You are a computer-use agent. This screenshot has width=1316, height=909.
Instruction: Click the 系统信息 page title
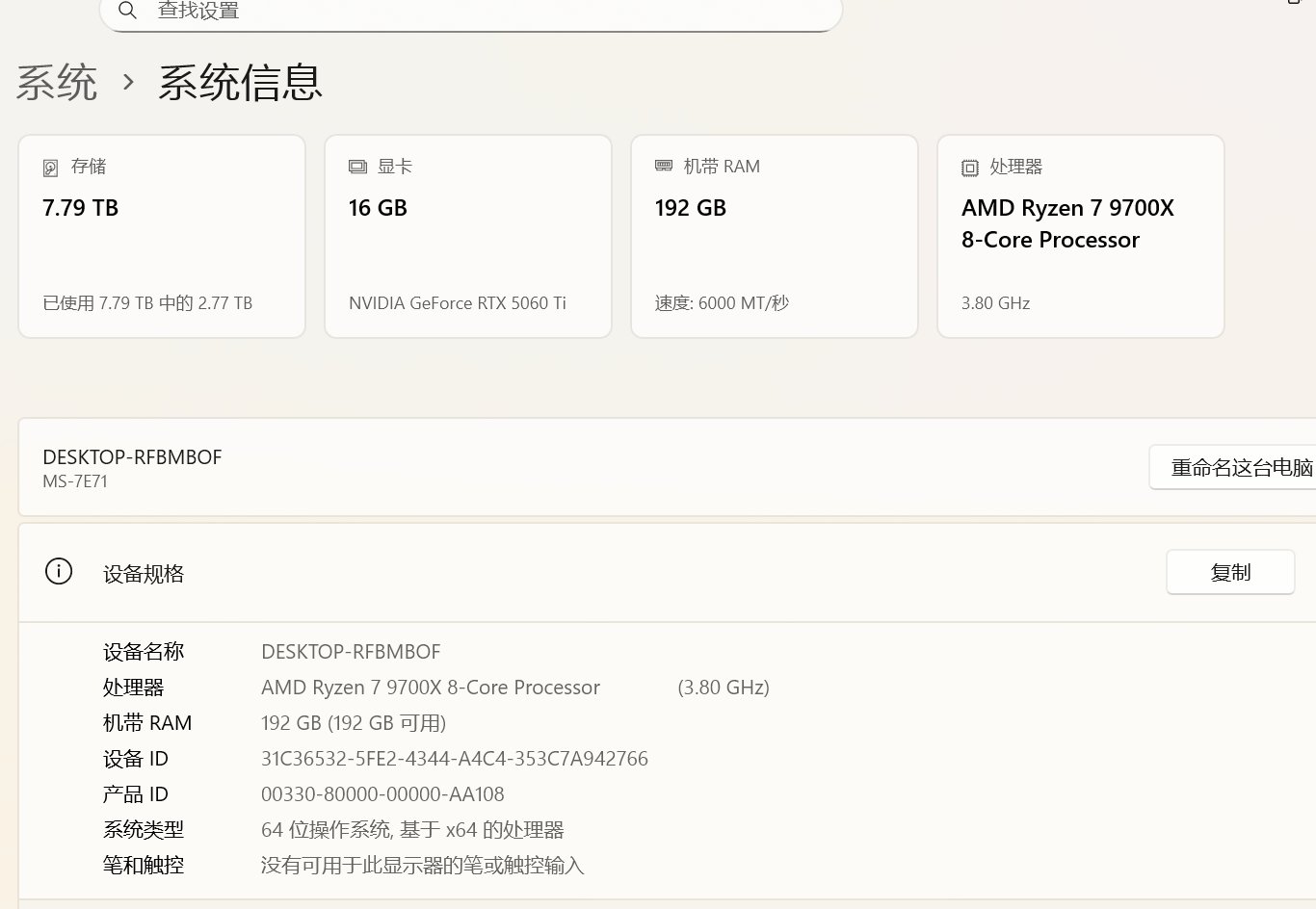coord(241,82)
